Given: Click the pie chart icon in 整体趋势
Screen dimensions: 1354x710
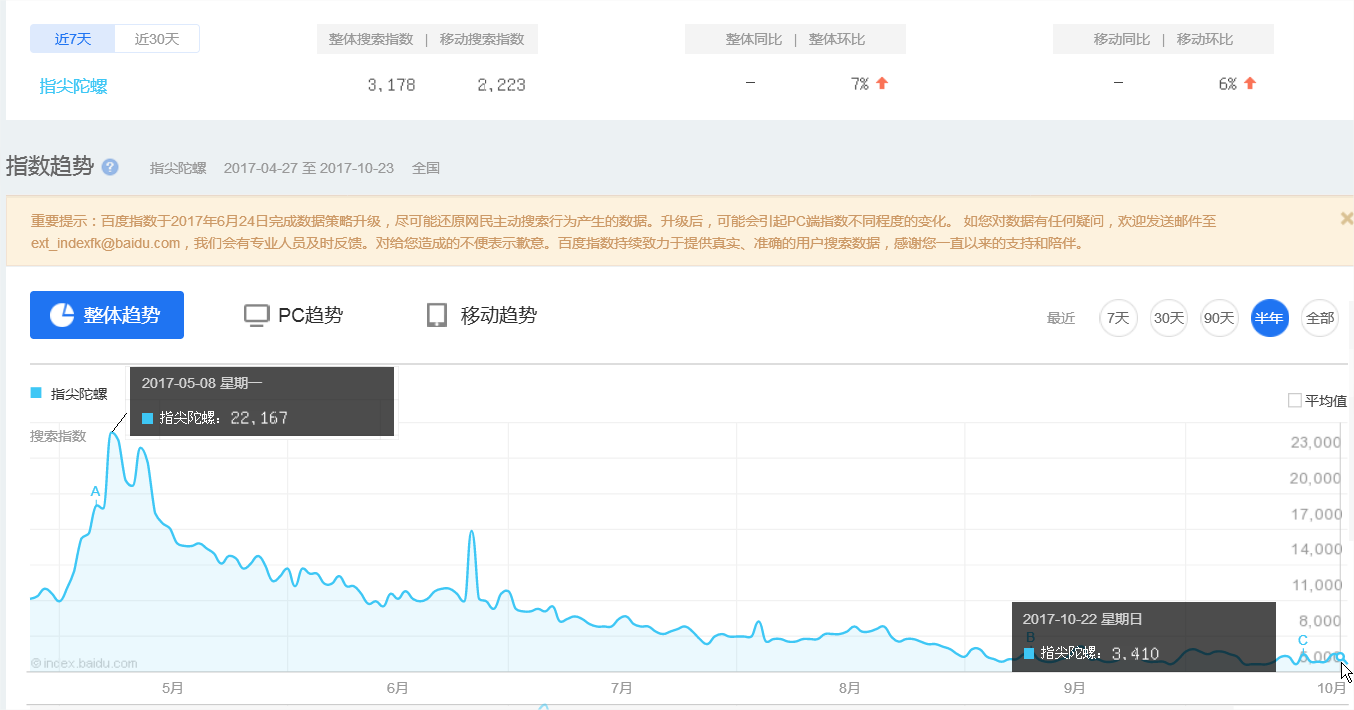Looking at the screenshot, I should point(62,315).
